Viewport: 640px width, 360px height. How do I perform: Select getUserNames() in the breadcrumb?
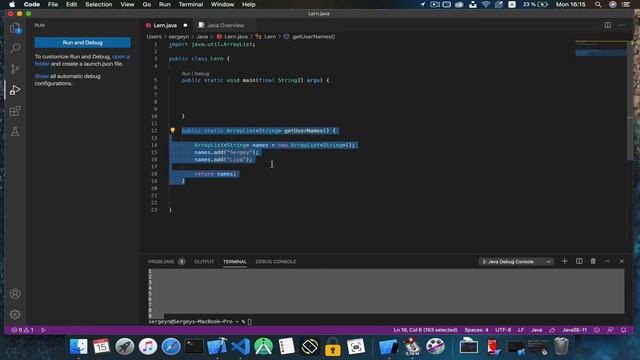pyautogui.click(x=313, y=37)
